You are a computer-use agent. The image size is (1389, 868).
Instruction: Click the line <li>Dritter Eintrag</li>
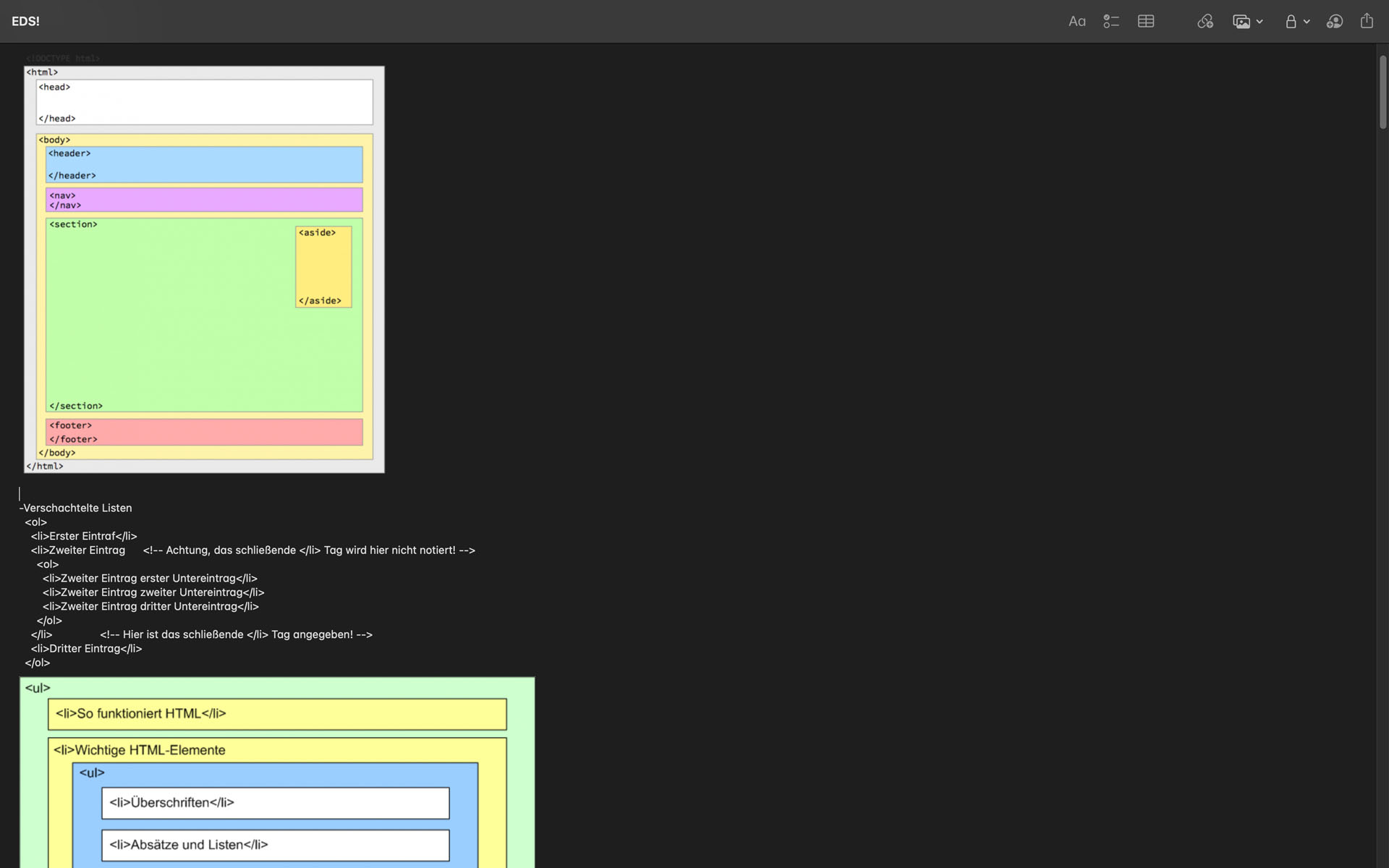86,649
